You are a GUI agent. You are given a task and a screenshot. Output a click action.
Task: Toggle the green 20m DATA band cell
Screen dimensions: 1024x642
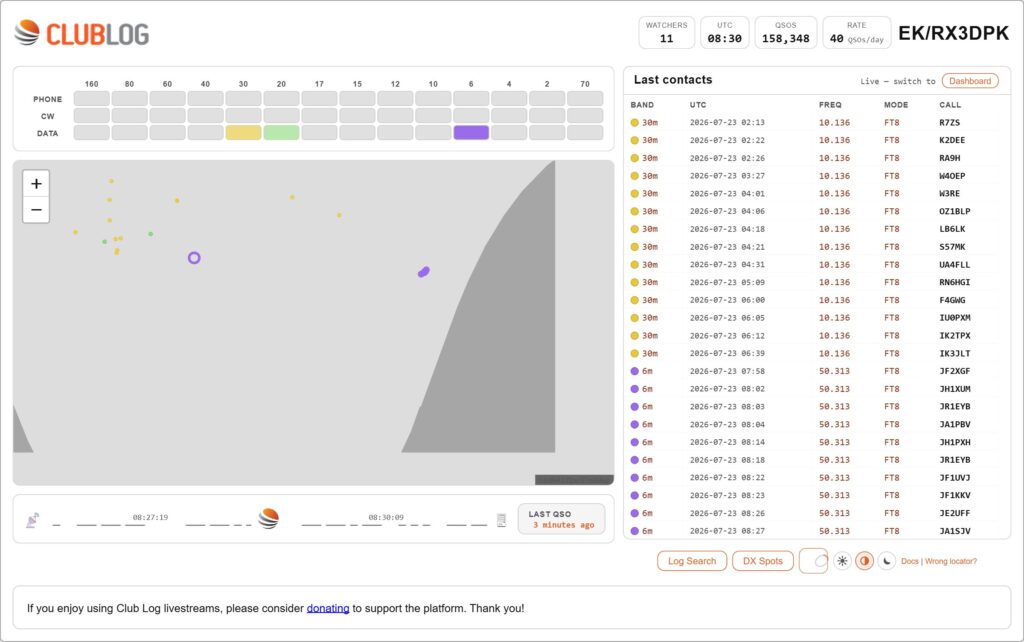point(281,133)
